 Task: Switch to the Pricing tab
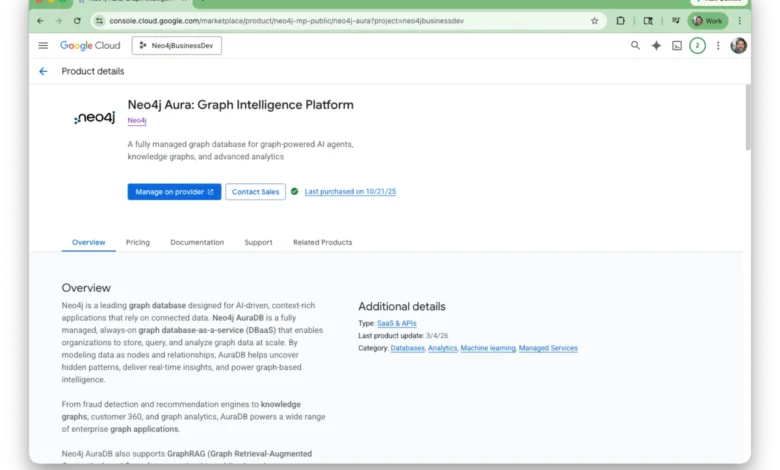[137, 242]
